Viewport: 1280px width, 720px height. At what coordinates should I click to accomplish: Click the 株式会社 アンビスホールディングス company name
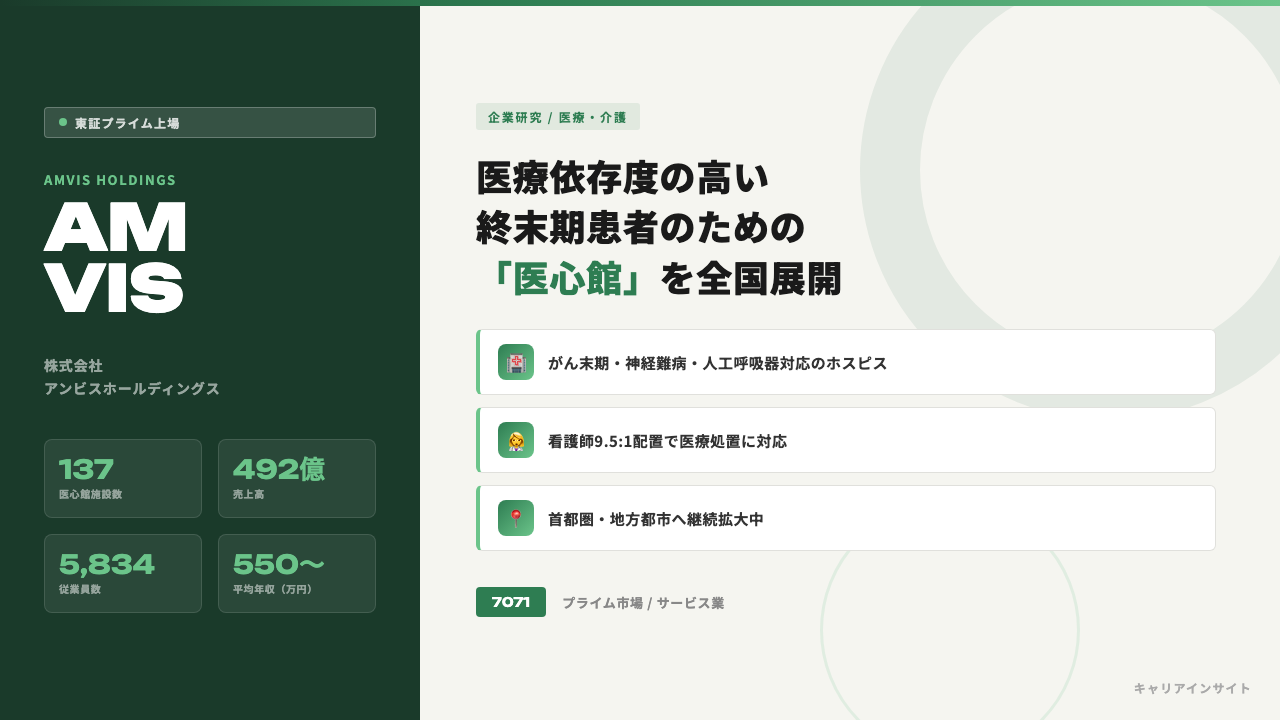[132, 377]
